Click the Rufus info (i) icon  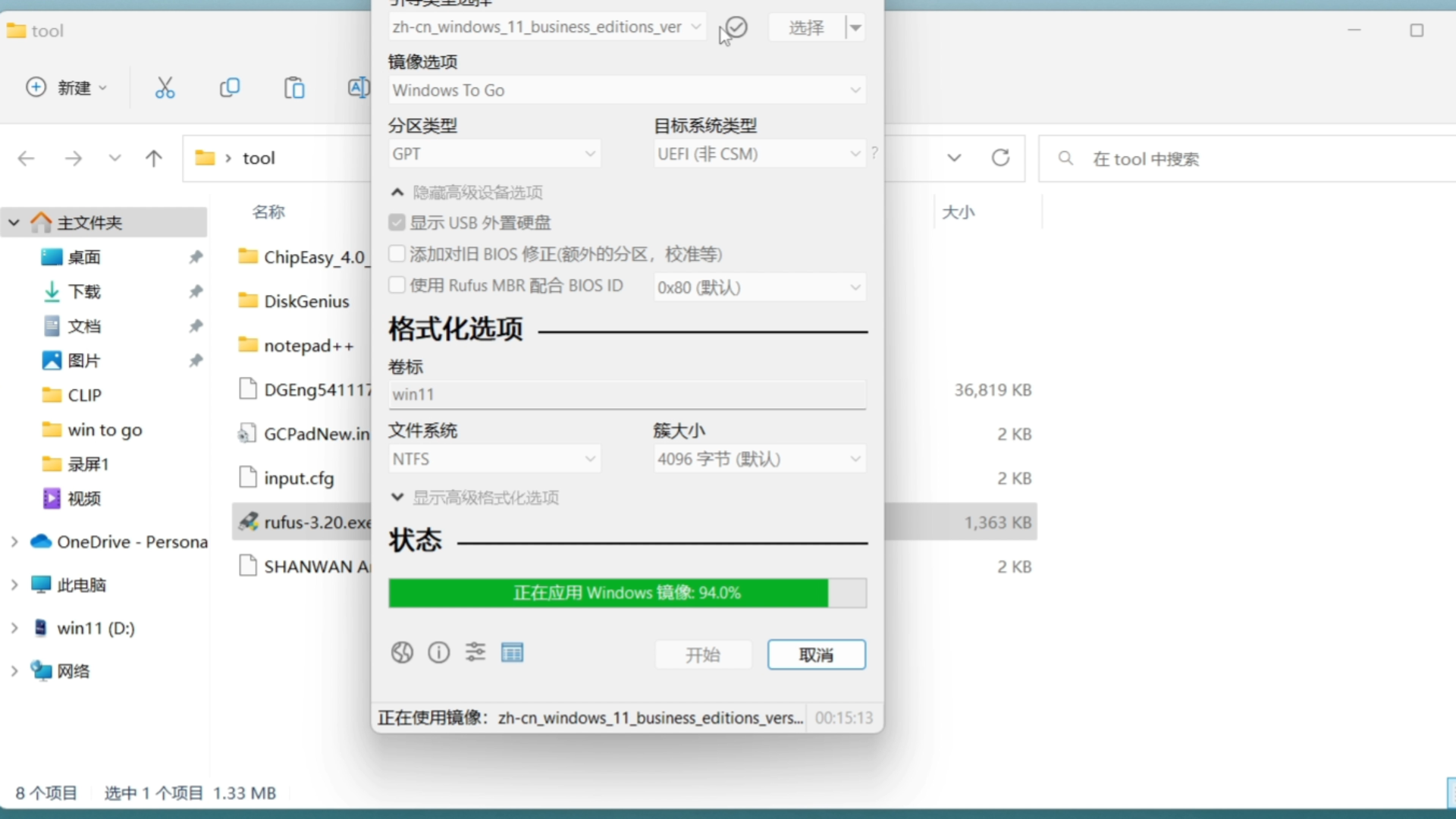pyautogui.click(x=439, y=652)
